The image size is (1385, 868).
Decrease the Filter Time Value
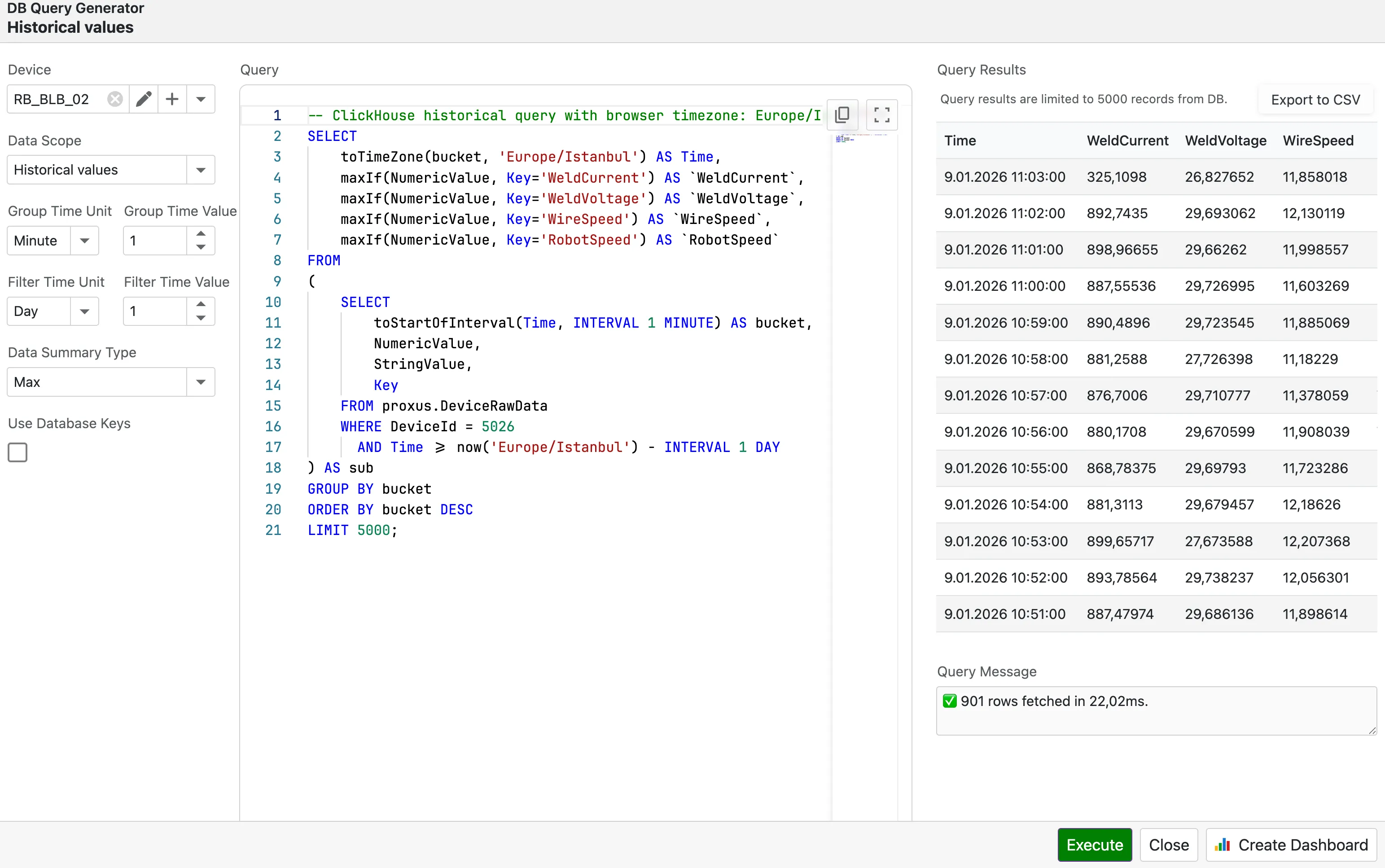click(x=200, y=319)
